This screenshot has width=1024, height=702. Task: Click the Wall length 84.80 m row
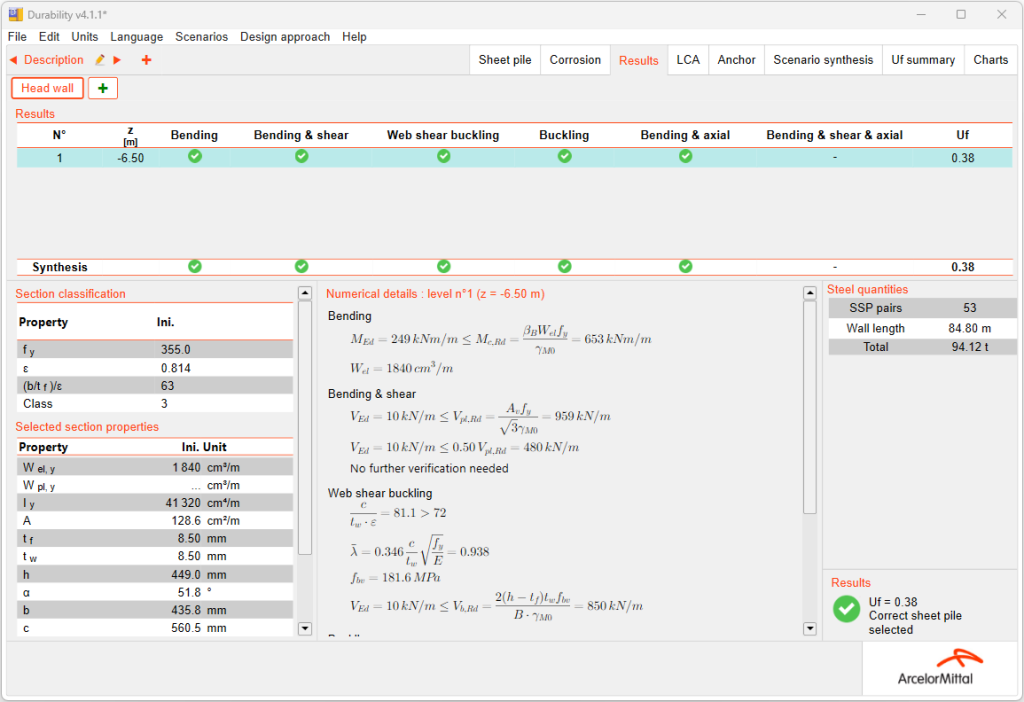922,328
